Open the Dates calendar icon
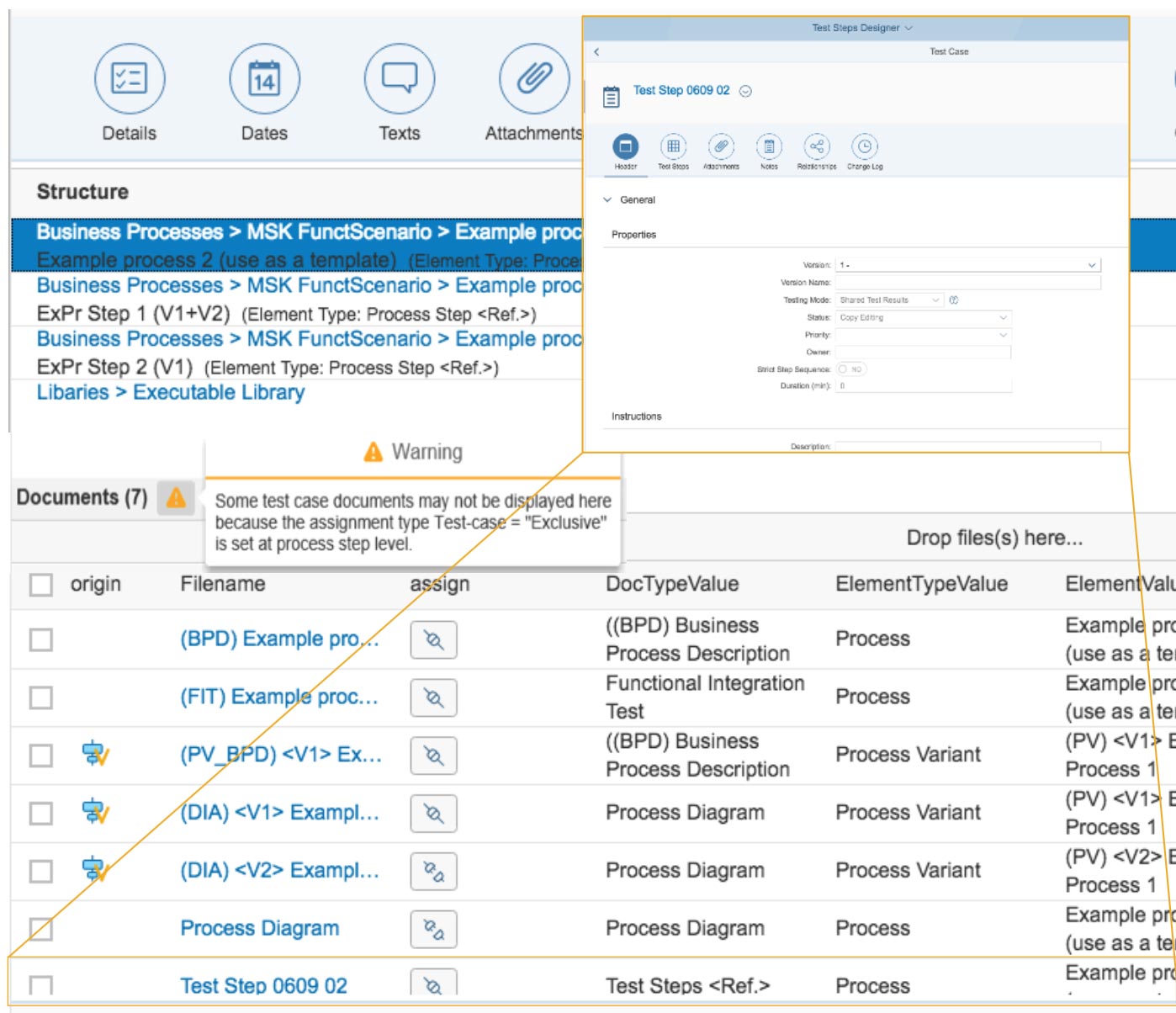 264,79
